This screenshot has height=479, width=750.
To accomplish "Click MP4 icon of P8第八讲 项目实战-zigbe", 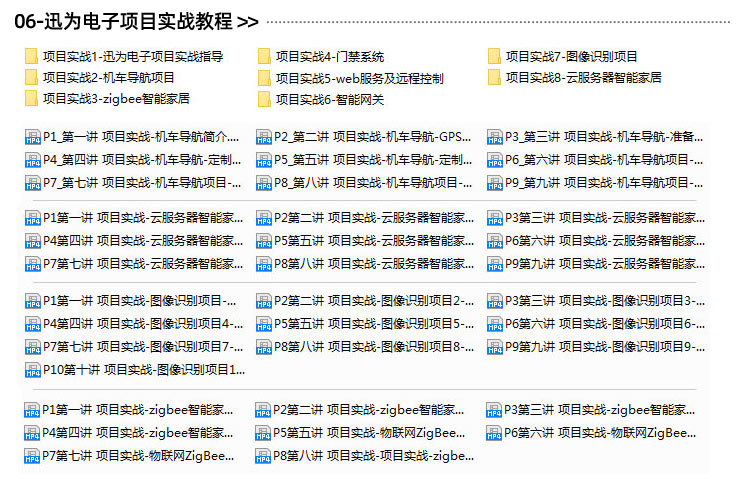I will [263, 456].
